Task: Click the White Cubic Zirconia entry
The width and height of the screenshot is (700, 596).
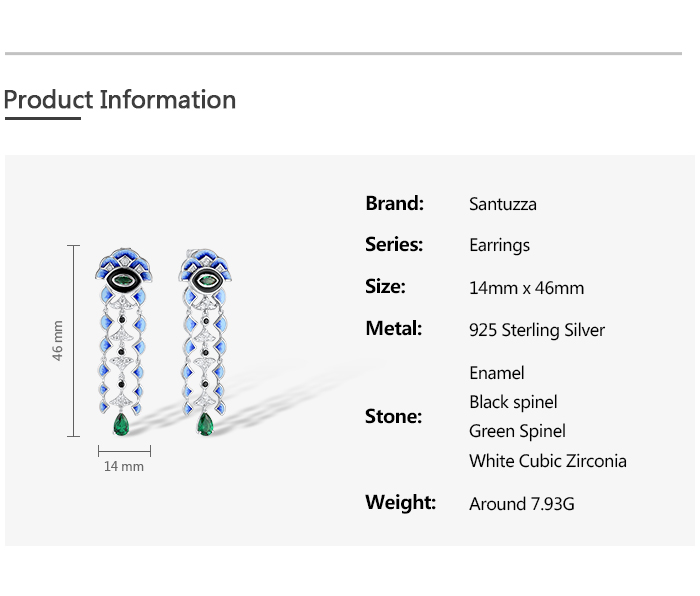Action: tap(548, 461)
